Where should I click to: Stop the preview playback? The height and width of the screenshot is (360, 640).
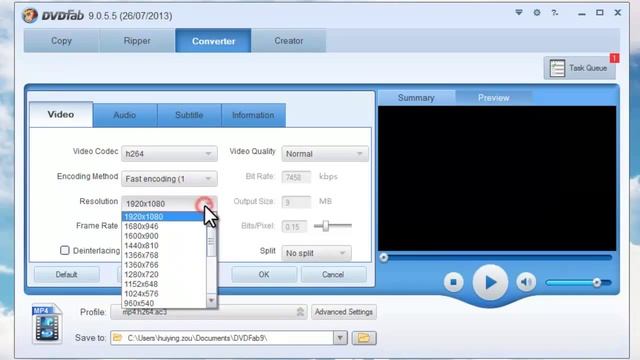453,282
